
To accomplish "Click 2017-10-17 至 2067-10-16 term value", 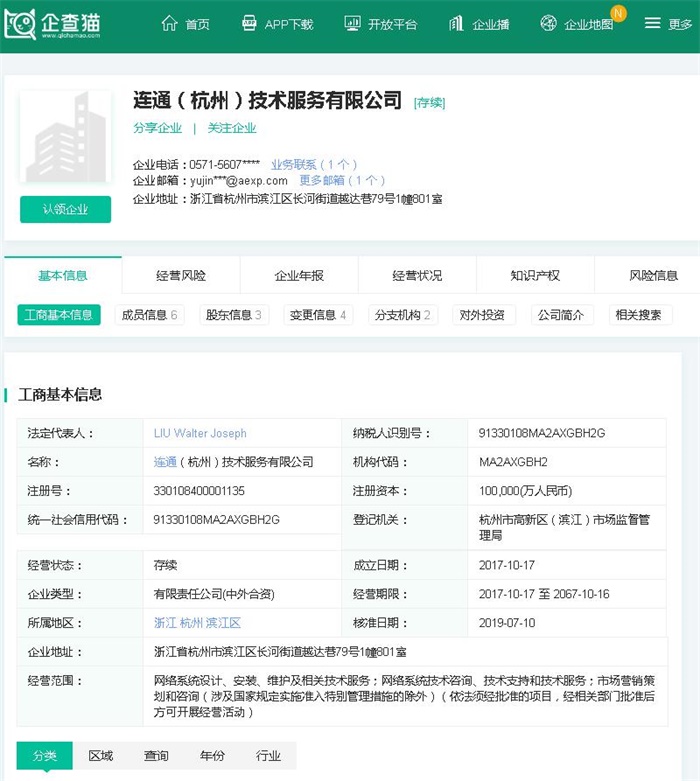I will pos(544,594).
